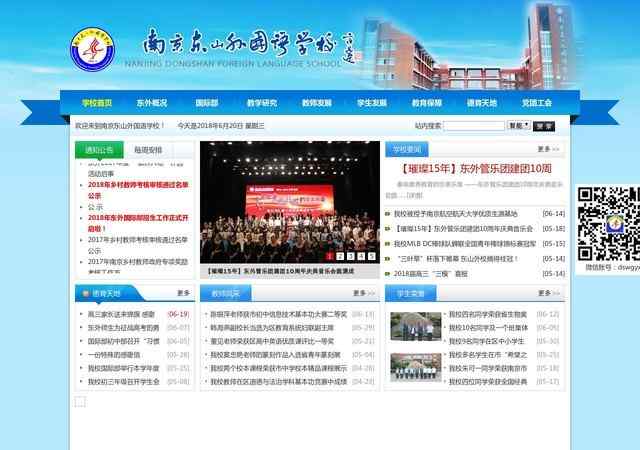Open the 国际部 navigation menu
The height and width of the screenshot is (450, 640).
[x=207, y=102]
